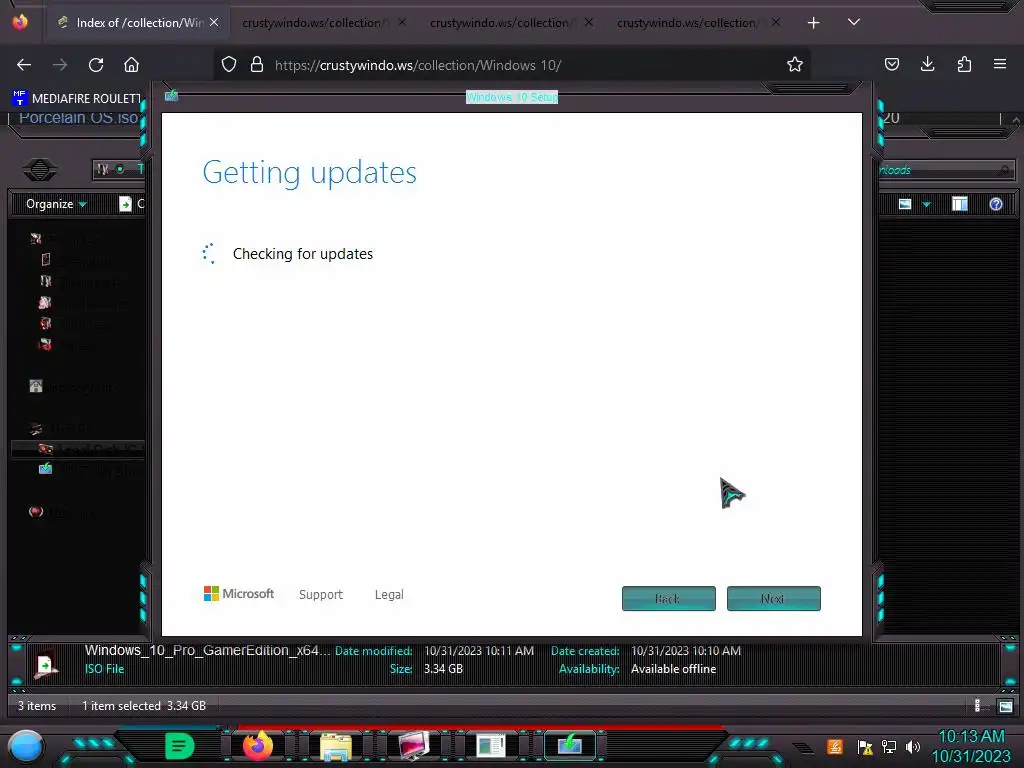
Task: Toggle the Explorer preview pane icon
Action: point(960,204)
